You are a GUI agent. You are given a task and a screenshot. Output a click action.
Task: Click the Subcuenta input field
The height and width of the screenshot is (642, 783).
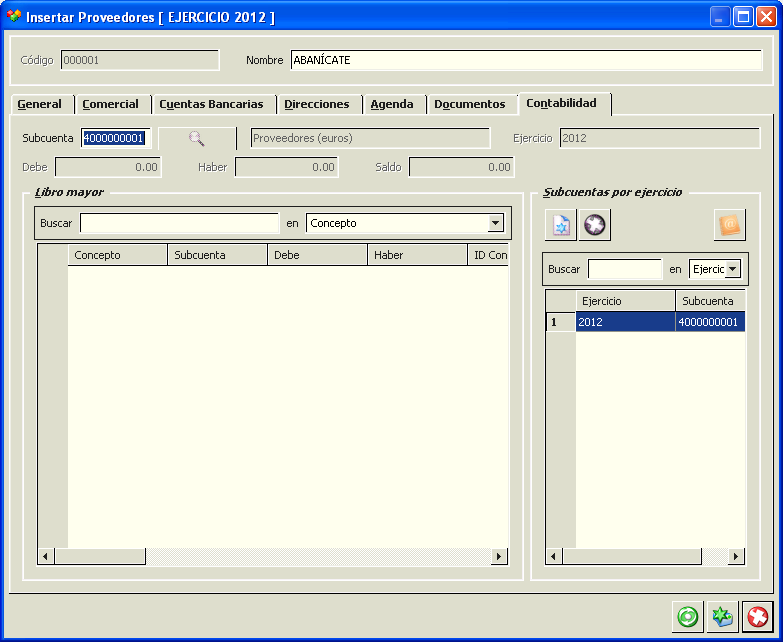[x=116, y=138]
